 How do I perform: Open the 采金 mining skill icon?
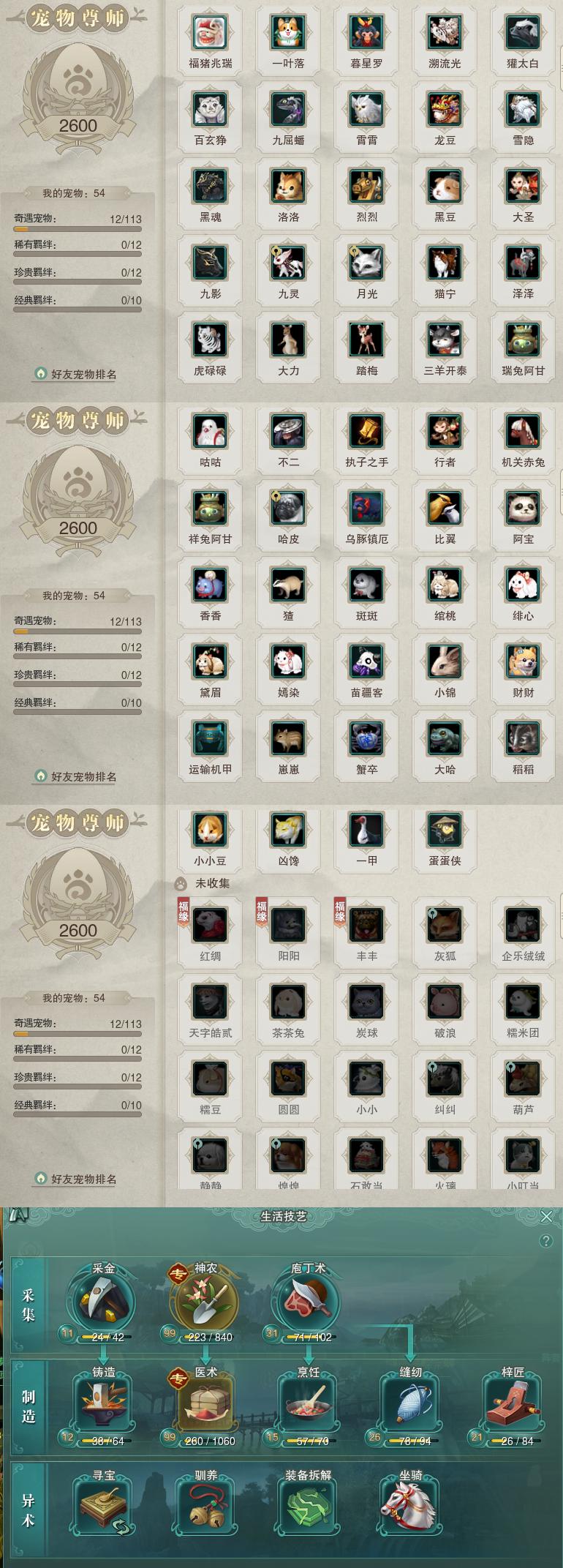pos(103,1301)
